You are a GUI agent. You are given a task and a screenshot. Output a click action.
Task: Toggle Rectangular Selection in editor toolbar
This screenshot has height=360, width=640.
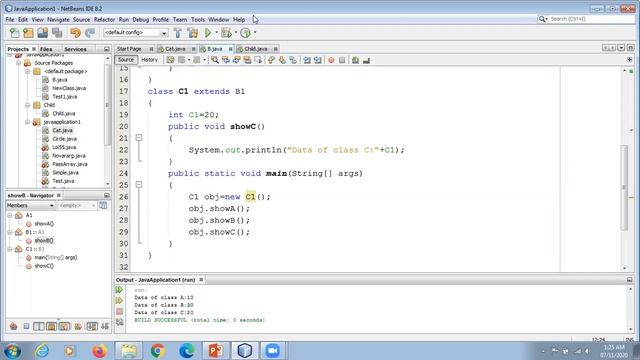coord(258,60)
